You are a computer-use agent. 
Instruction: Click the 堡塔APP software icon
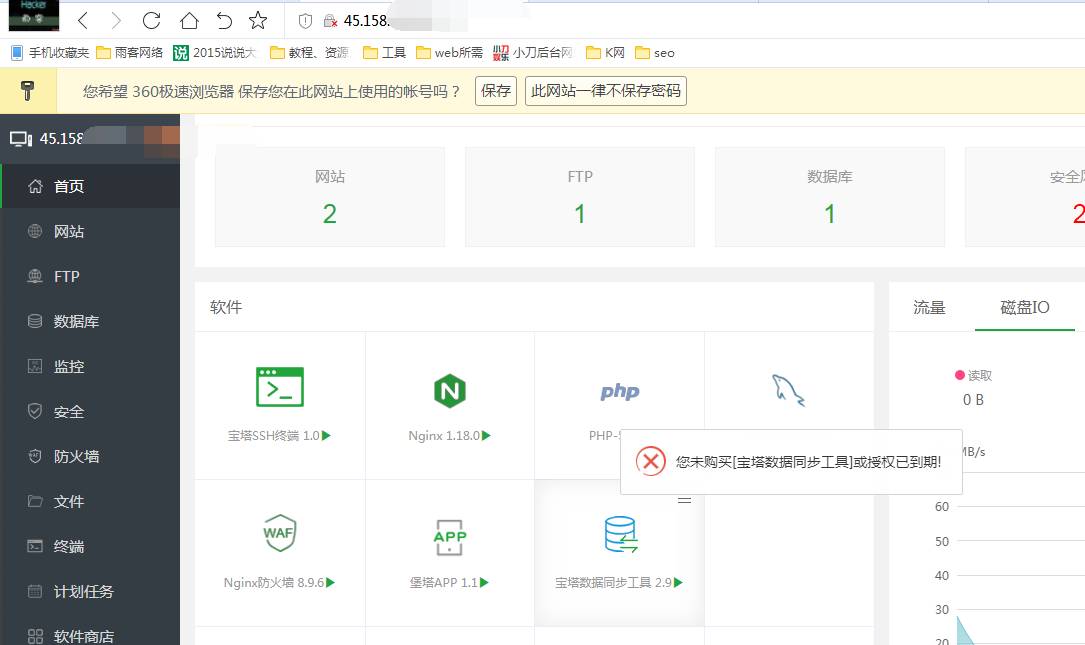[450, 536]
